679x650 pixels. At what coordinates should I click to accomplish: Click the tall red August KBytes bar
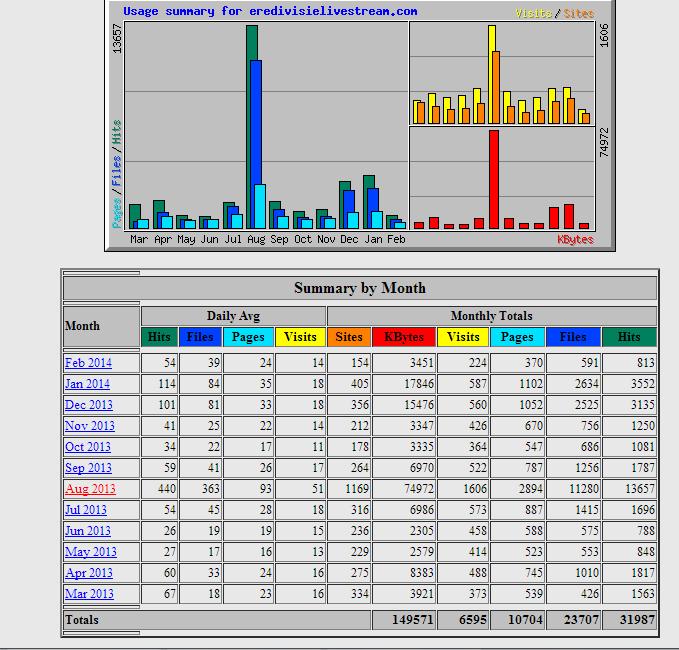(494, 179)
